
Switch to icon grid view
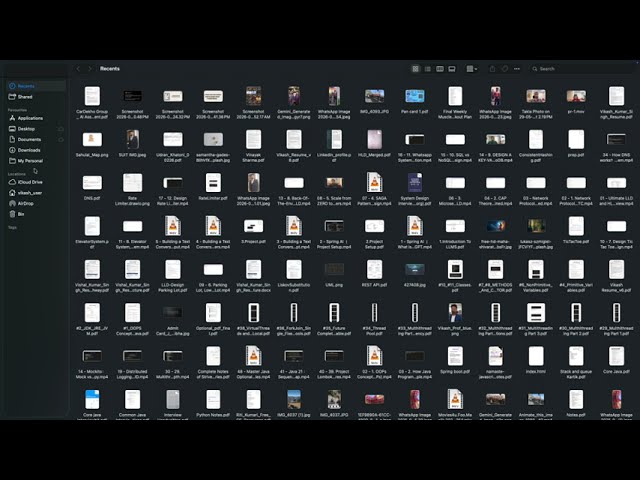point(416,69)
